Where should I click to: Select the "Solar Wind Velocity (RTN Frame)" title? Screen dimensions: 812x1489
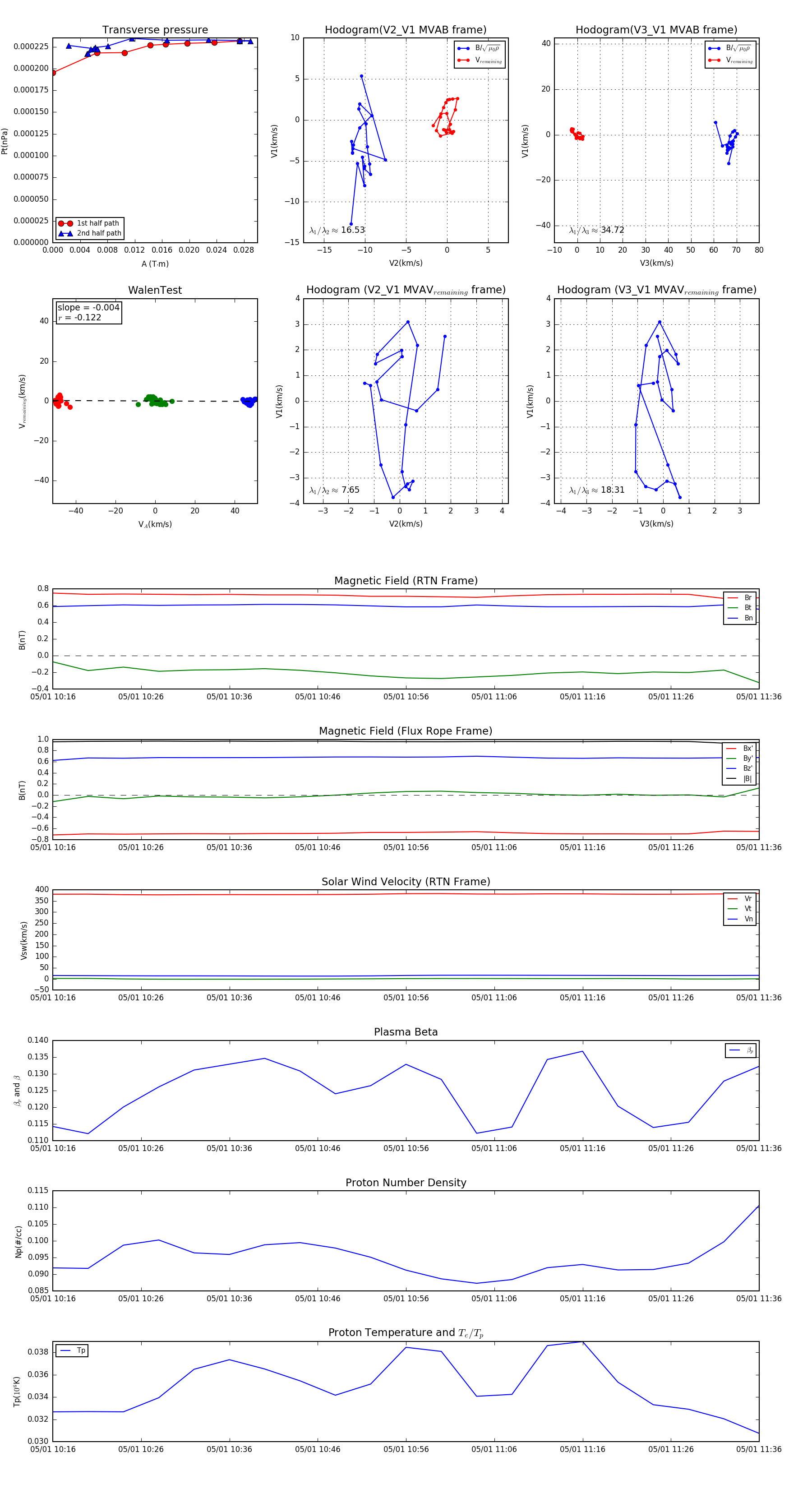point(406,882)
